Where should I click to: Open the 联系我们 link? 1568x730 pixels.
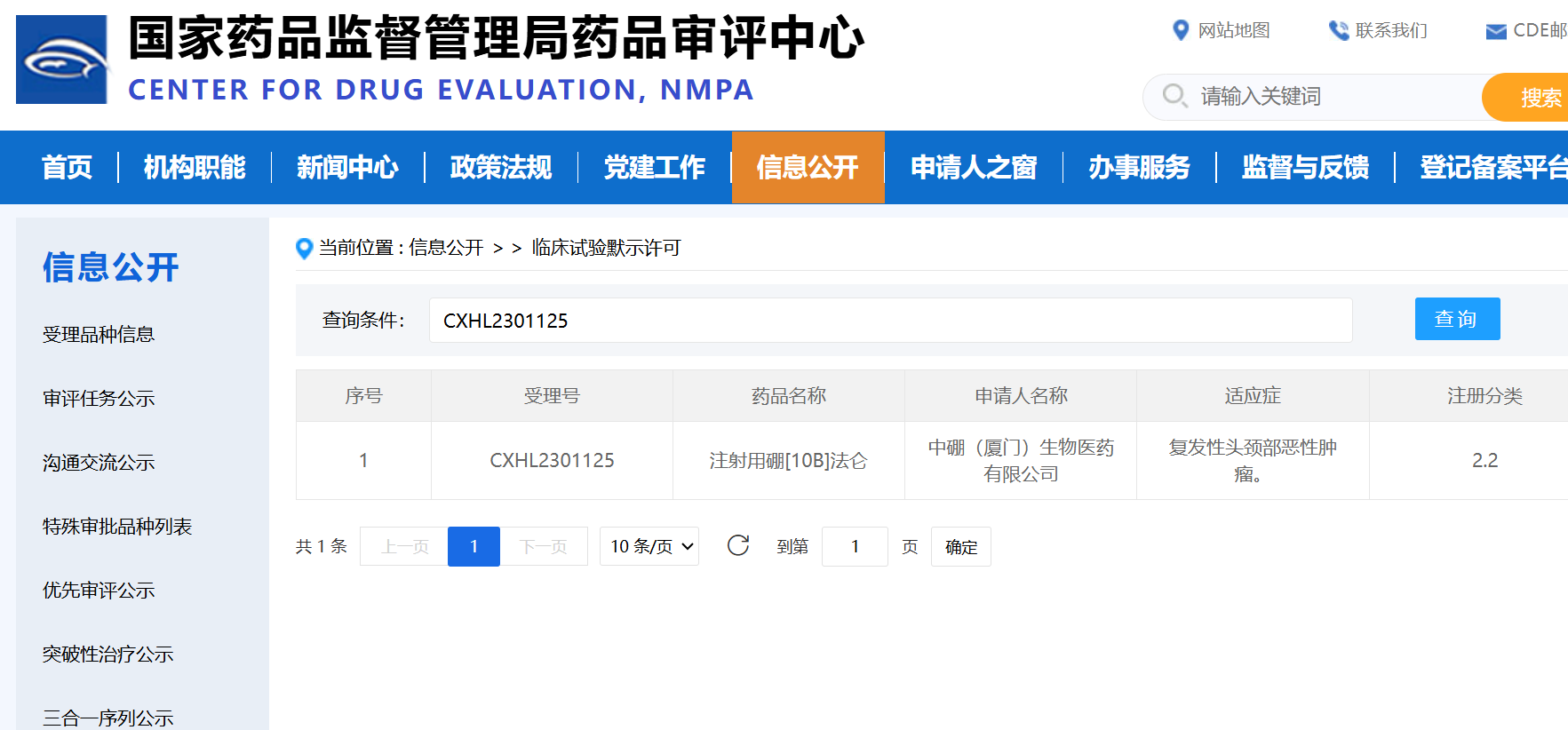(x=1391, y=30)
